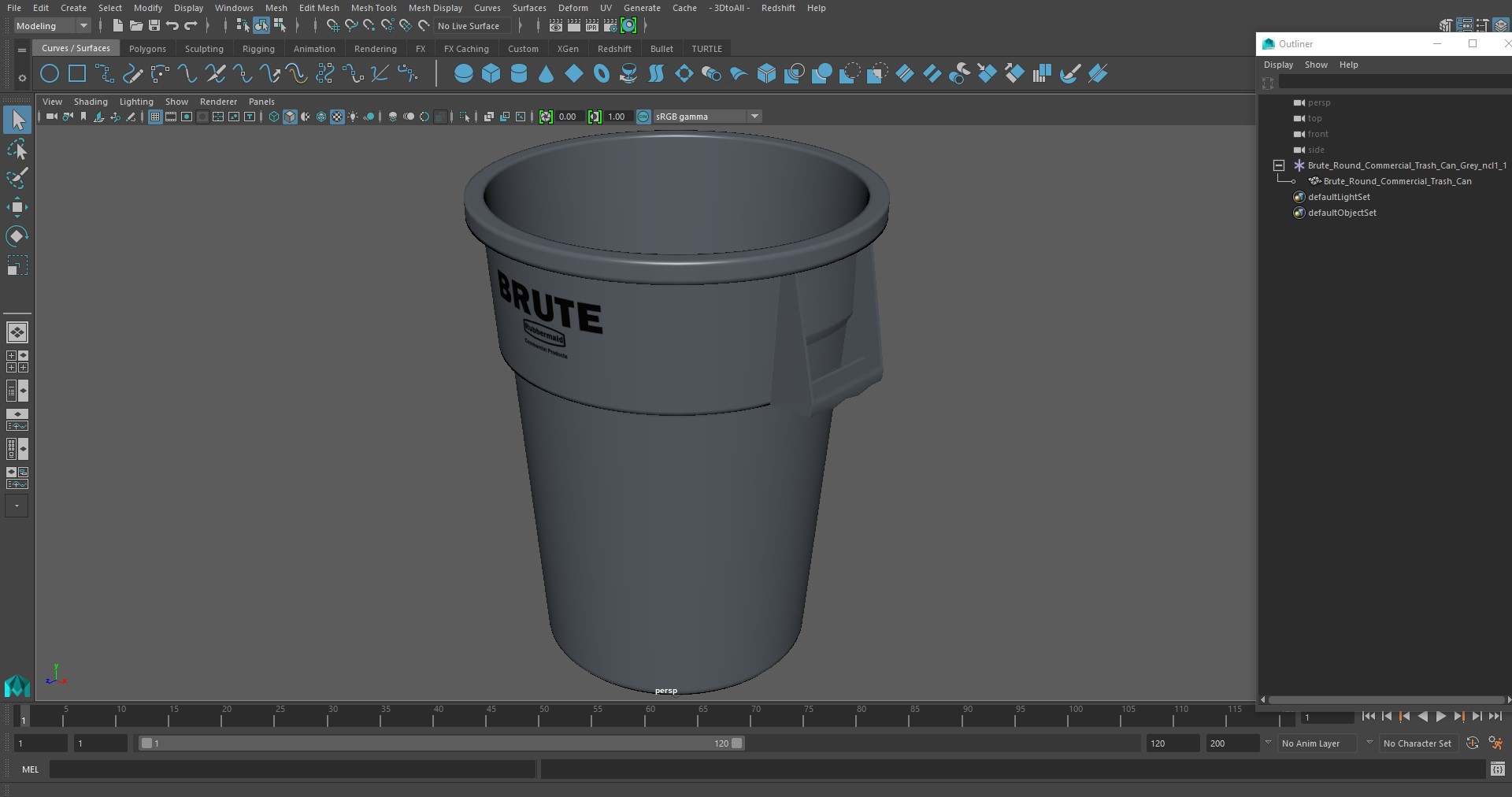Viewport: 1512px width, 797px height.
Task: Open the shelf options gear menu
Action: coord(22,77)
